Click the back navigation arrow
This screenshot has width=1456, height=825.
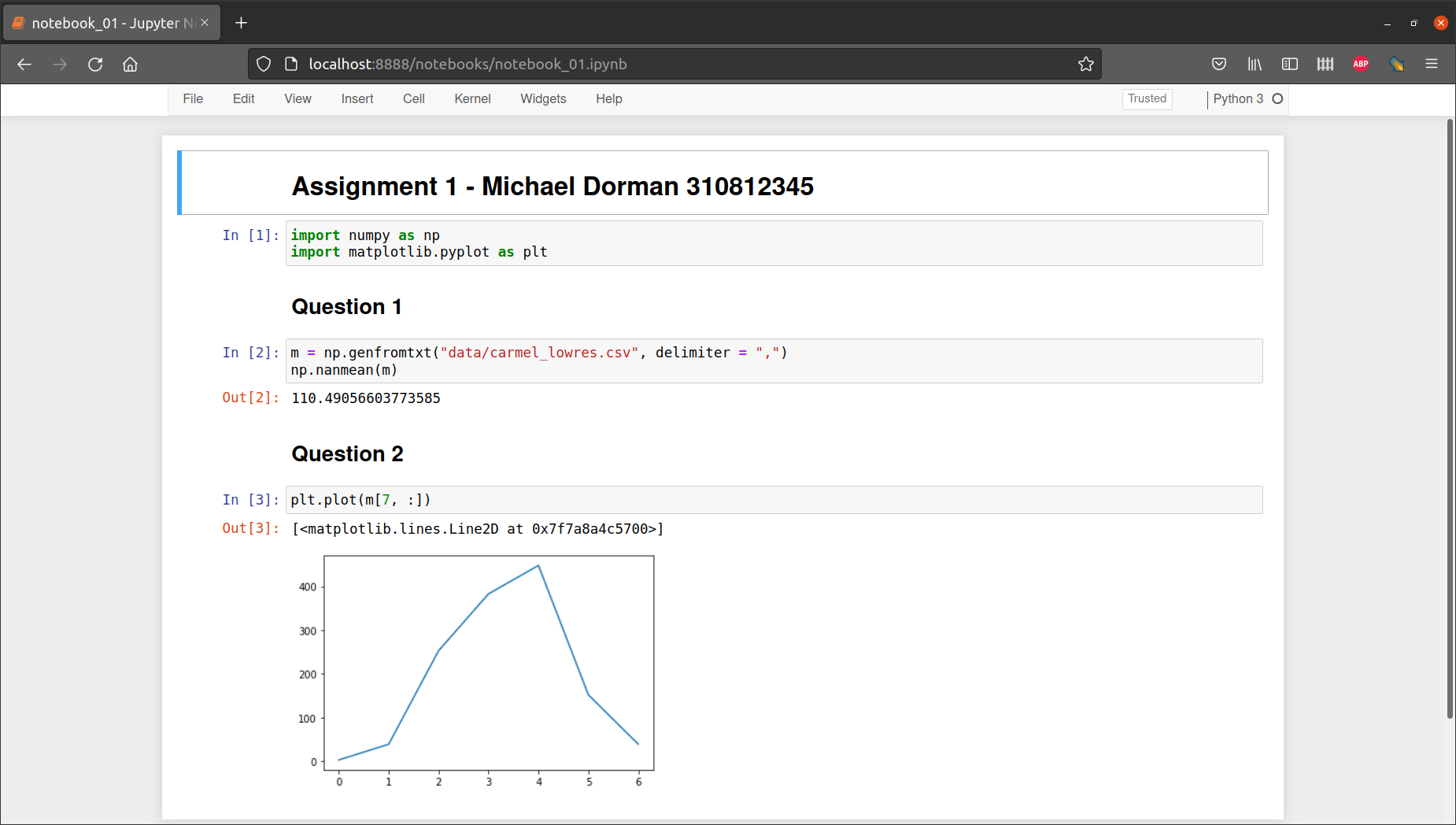24,64
